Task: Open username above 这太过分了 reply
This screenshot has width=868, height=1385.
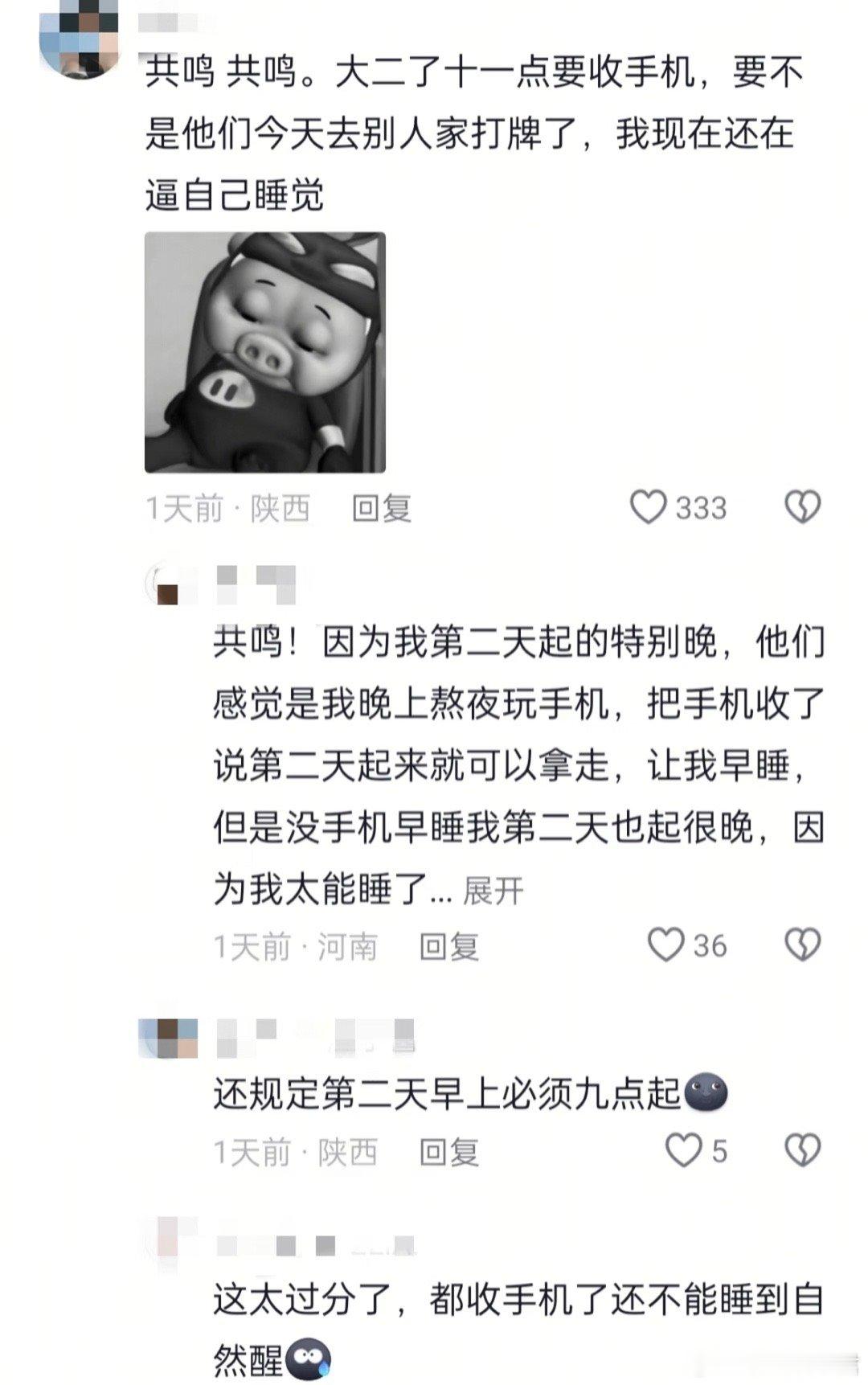Action: [x=316, y=1244]
